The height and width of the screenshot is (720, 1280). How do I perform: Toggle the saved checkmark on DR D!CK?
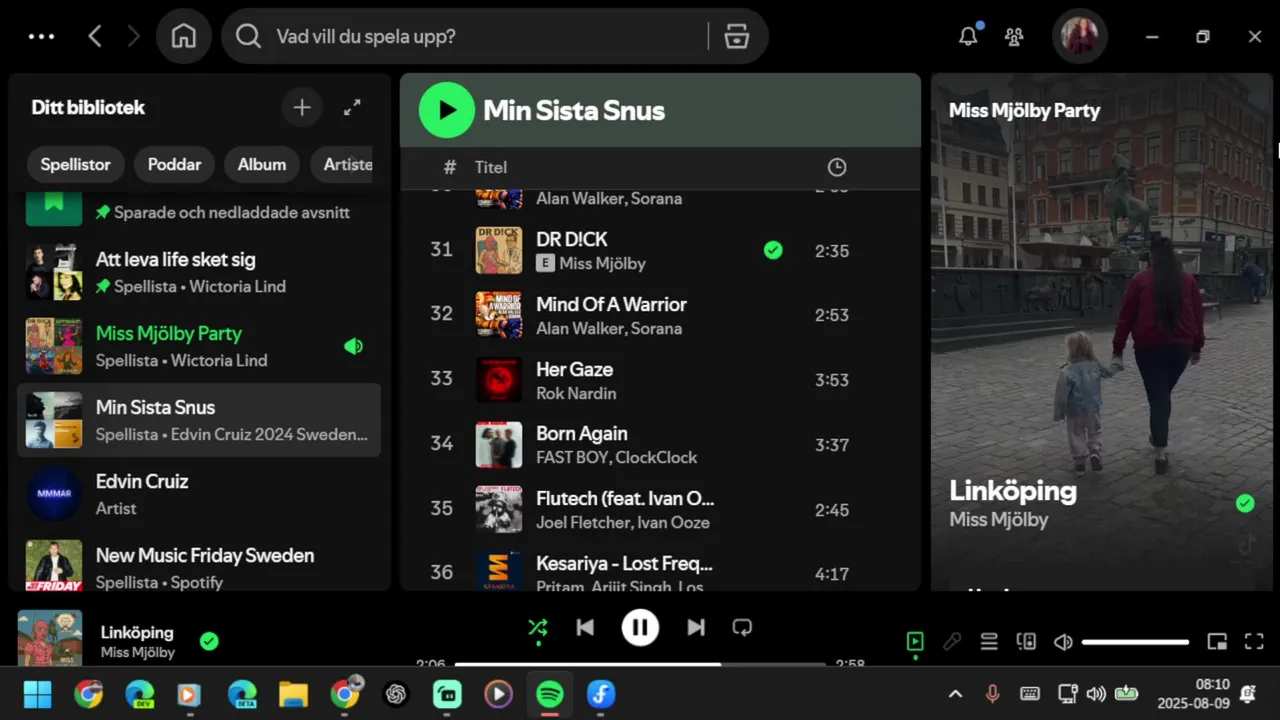tap(773, 250)
